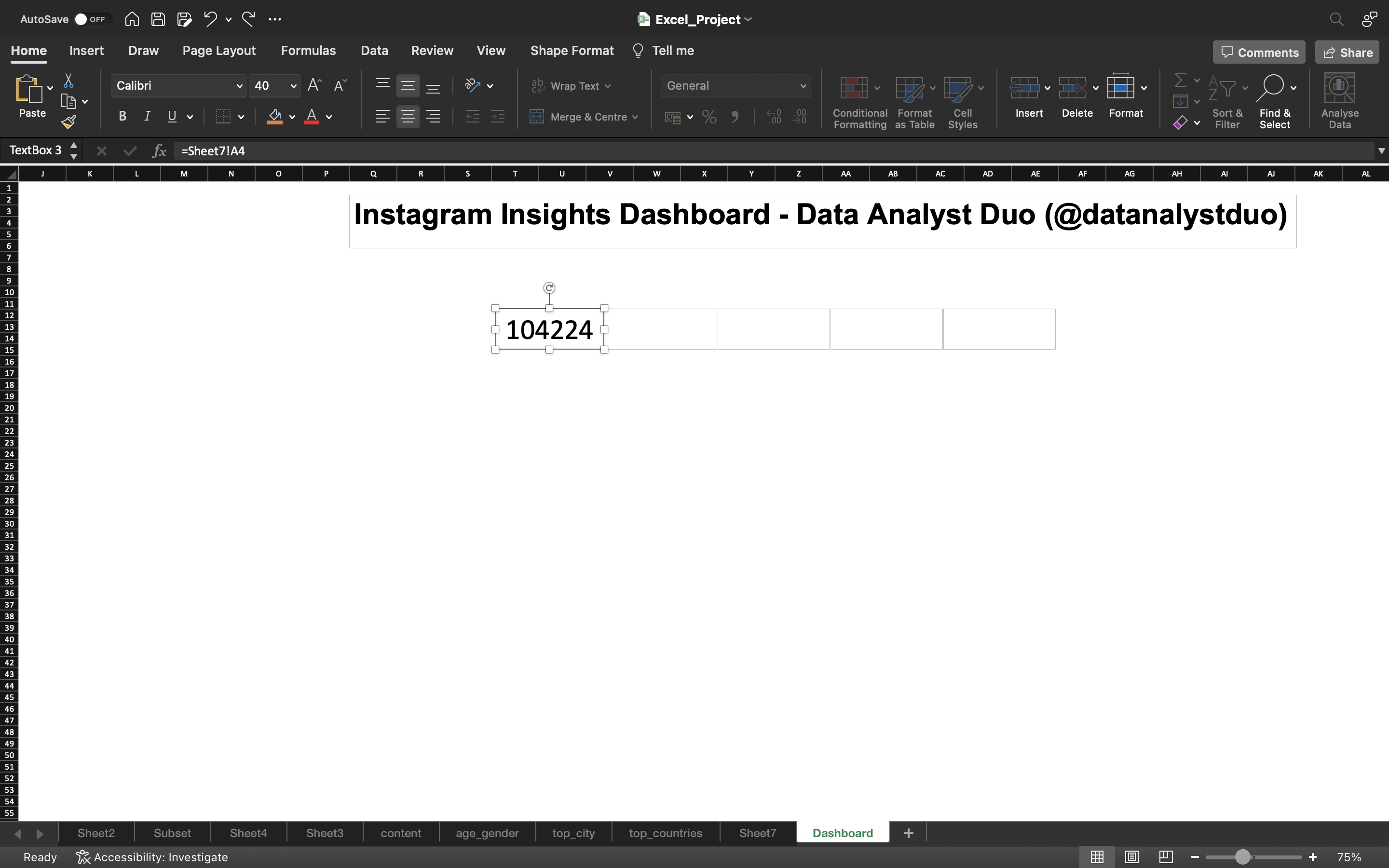The image size is (1389, 868).
Task: Open the Borders dropdown arrow
Action: tap(241, 117)
